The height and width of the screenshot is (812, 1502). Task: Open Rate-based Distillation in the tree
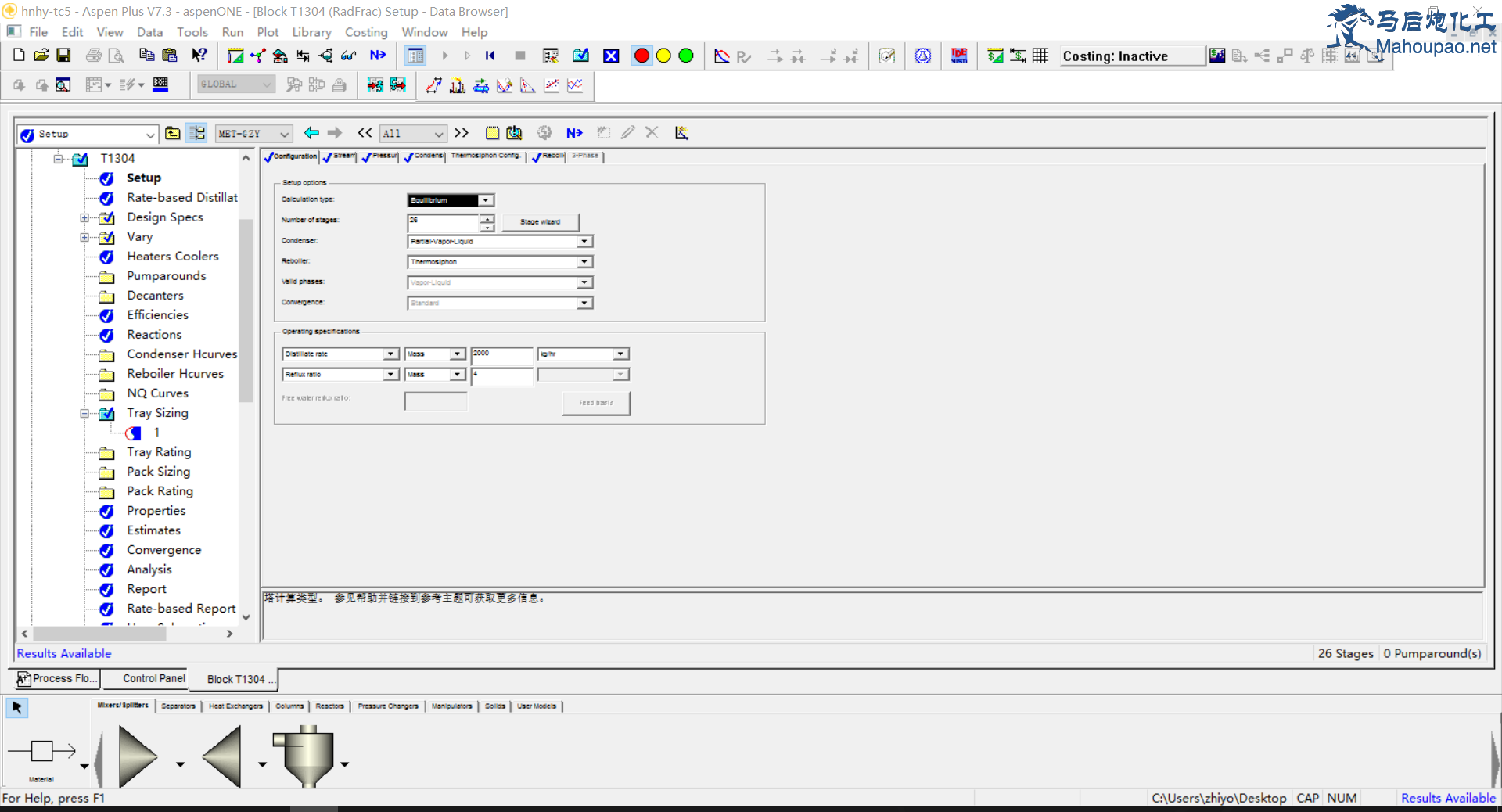point(182,198)
